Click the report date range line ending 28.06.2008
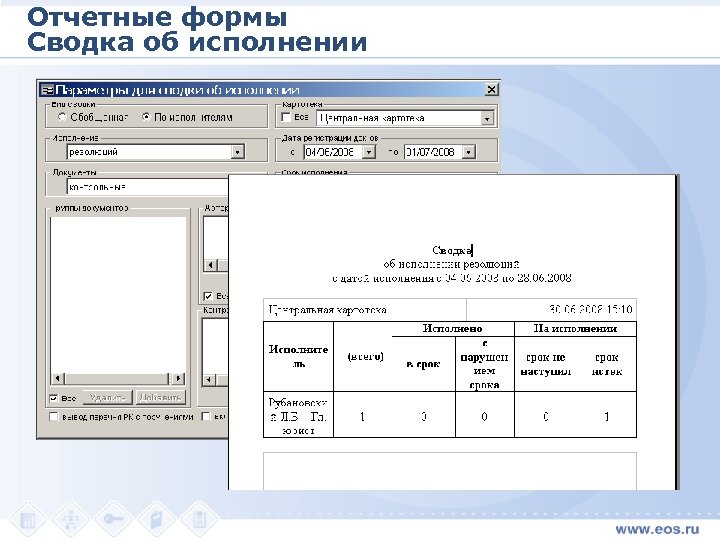The image size is (720, 540). 452,278
